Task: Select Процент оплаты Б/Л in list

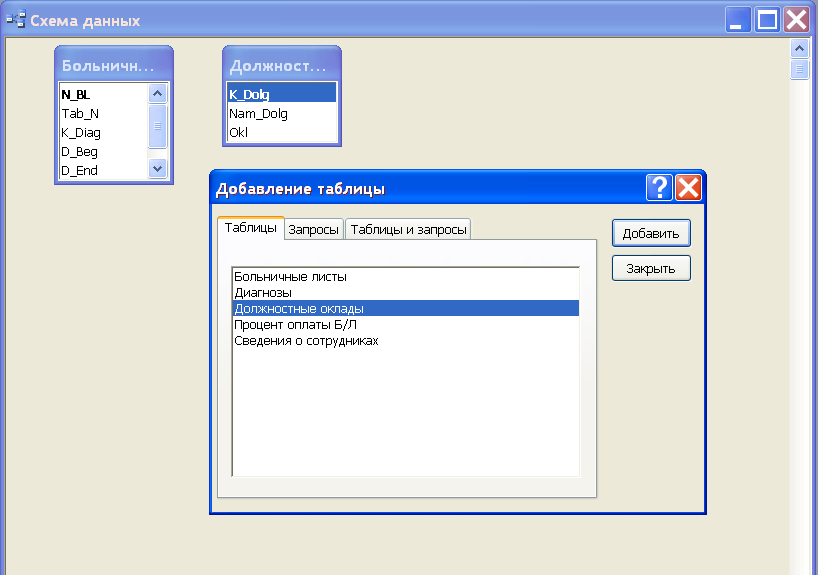Action: [405, 325]
